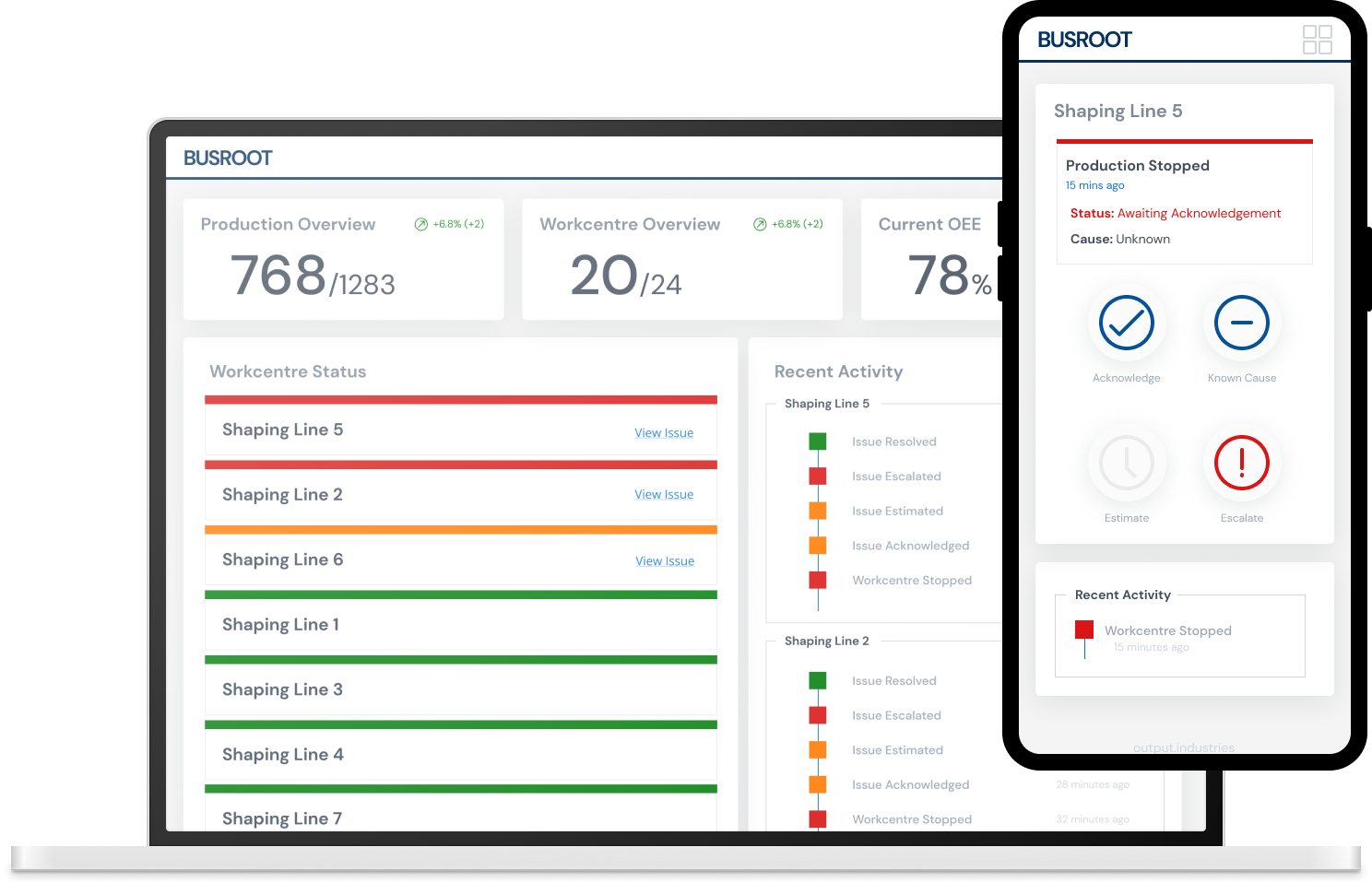Click Shaping Line 5 group label in laptop Recent Activity
1372x883 pixels.
click(827, 404)
